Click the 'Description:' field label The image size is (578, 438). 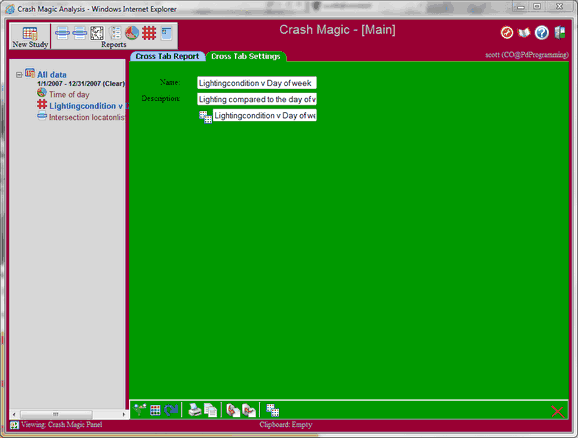pos(161,98)
